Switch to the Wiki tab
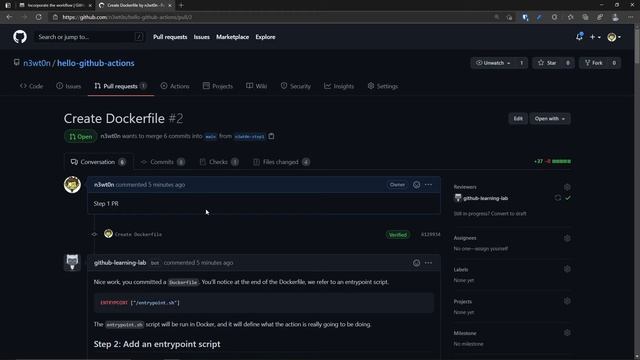This screenshot has height=360, width=640. (x=256, y=86)
